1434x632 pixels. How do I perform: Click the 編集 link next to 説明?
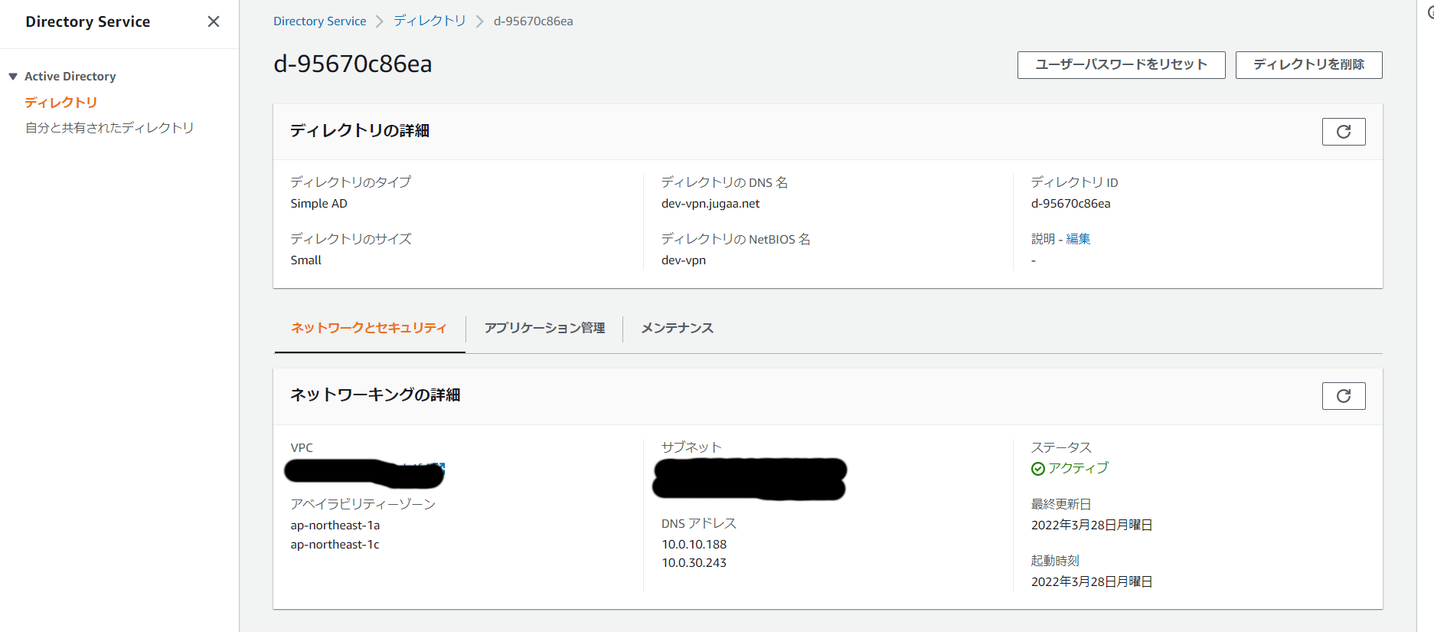1078,239
